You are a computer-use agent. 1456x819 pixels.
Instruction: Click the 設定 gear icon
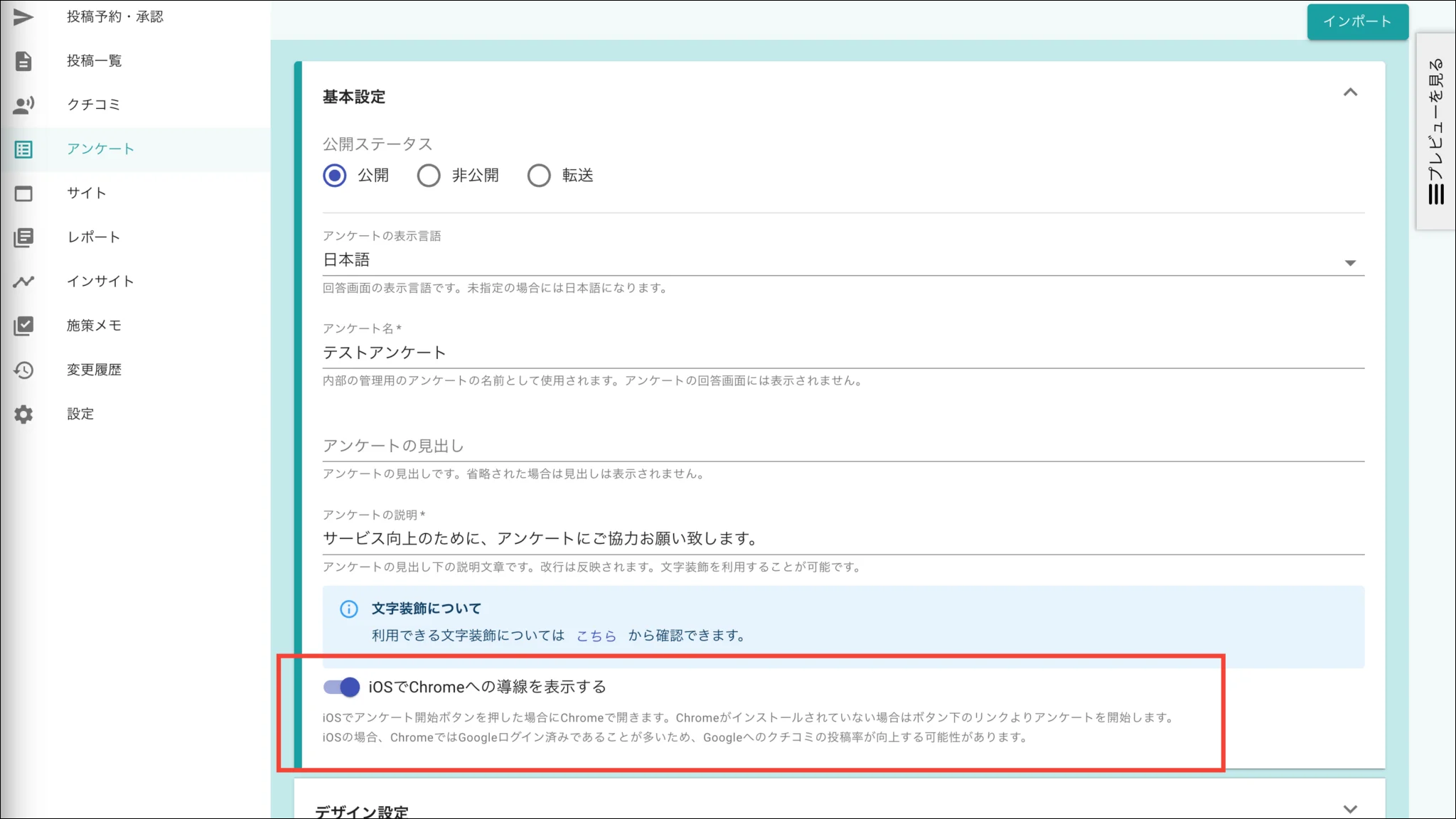[x=23, y=414]
